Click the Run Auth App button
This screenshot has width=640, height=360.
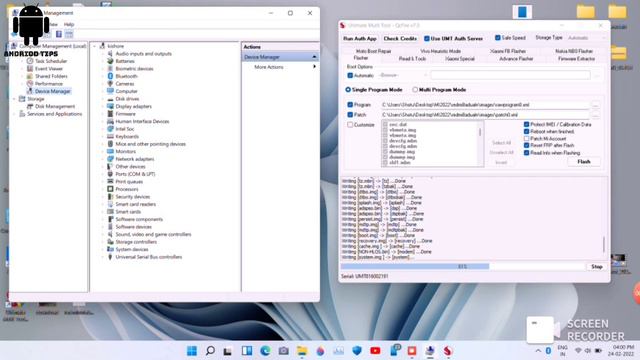[x=360, y=38]
